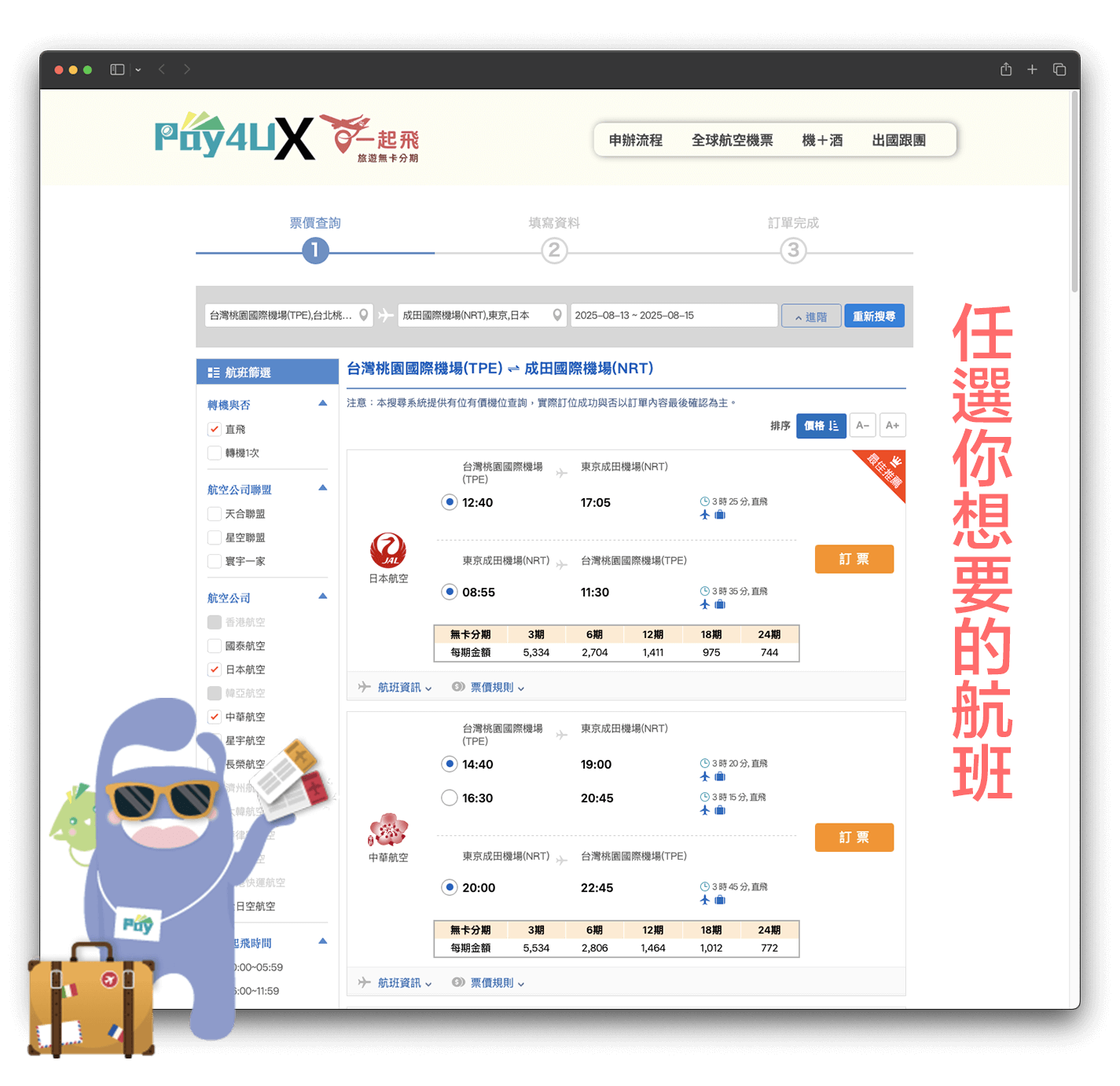The height and width of the screenshot is (1086, 1120).
Task: Decrease font size with A- button
Action: (x=862, y=425)
